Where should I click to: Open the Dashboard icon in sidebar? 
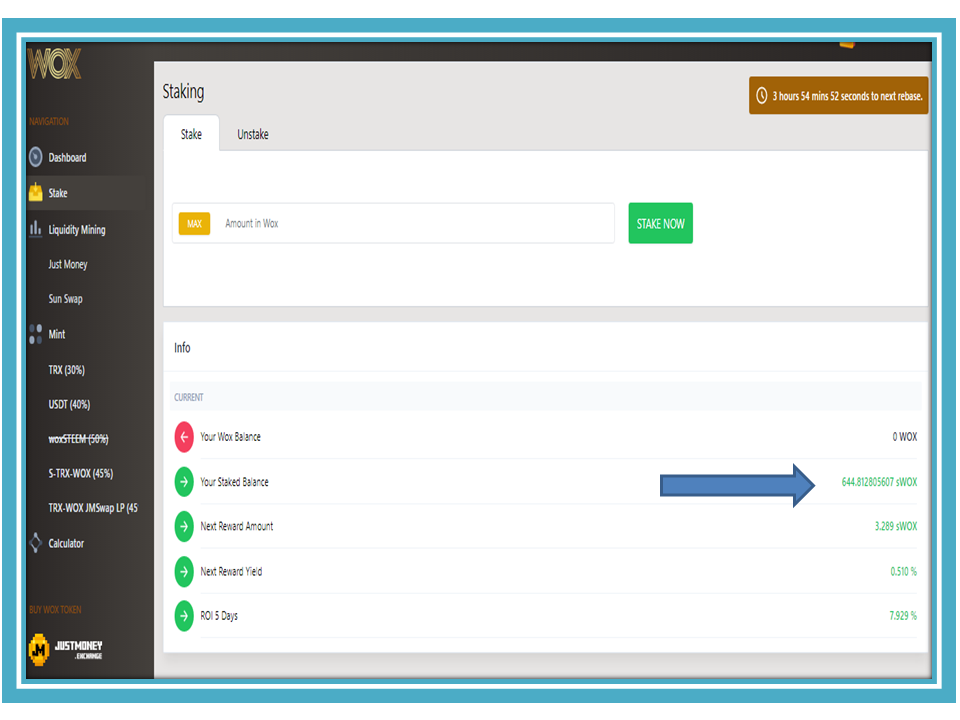tap(36, 157)
